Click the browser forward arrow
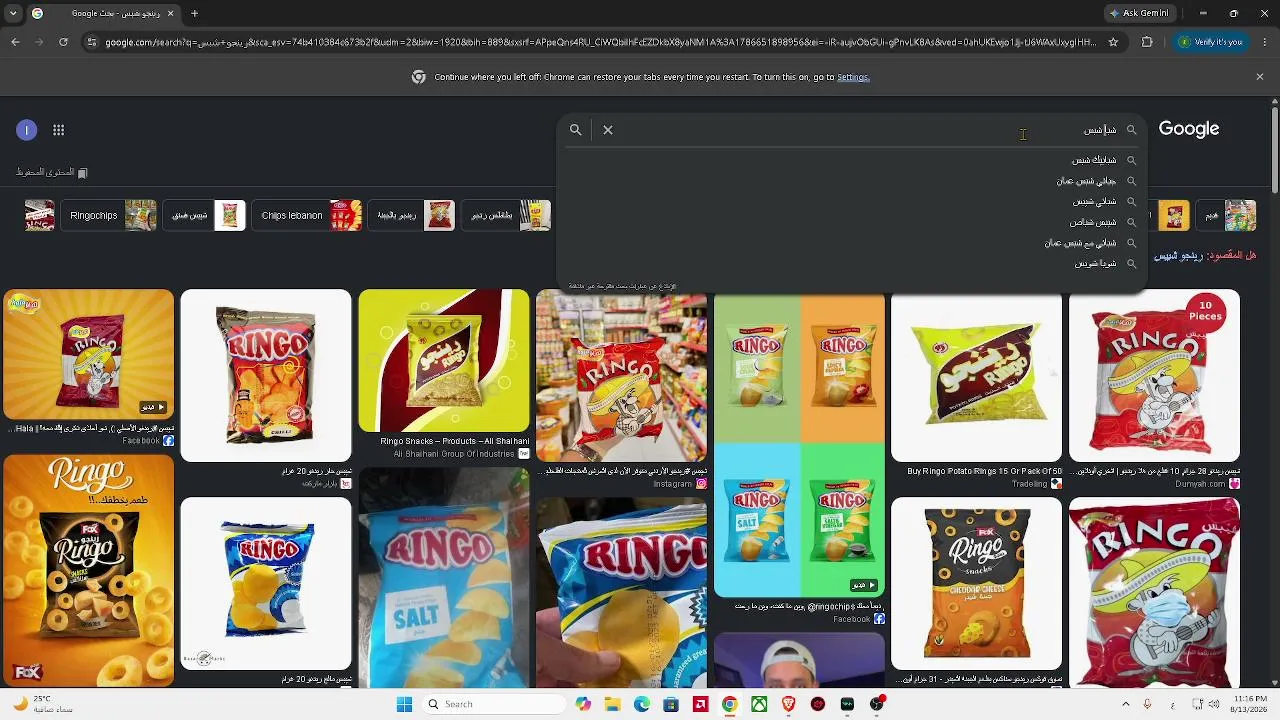Viewport: 1280px width, 720px height. [x=39, y=42]
